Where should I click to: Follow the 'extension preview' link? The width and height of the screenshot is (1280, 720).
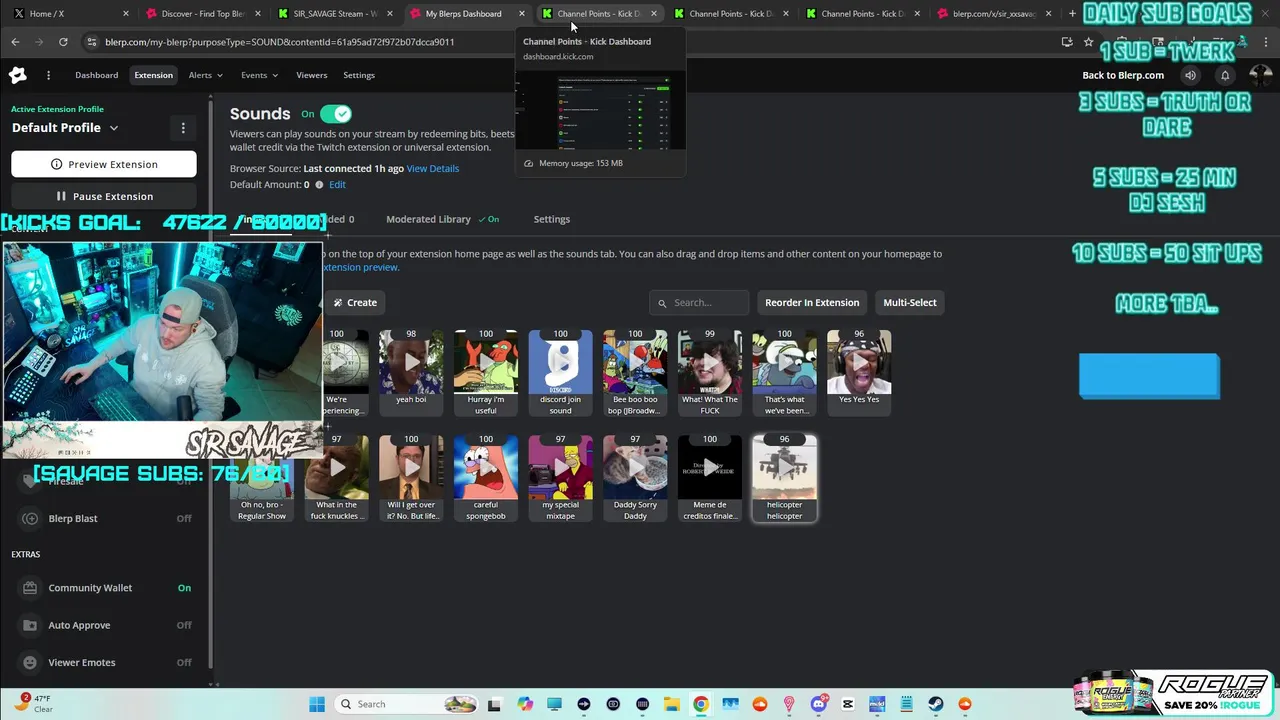[x=360, y=267]
